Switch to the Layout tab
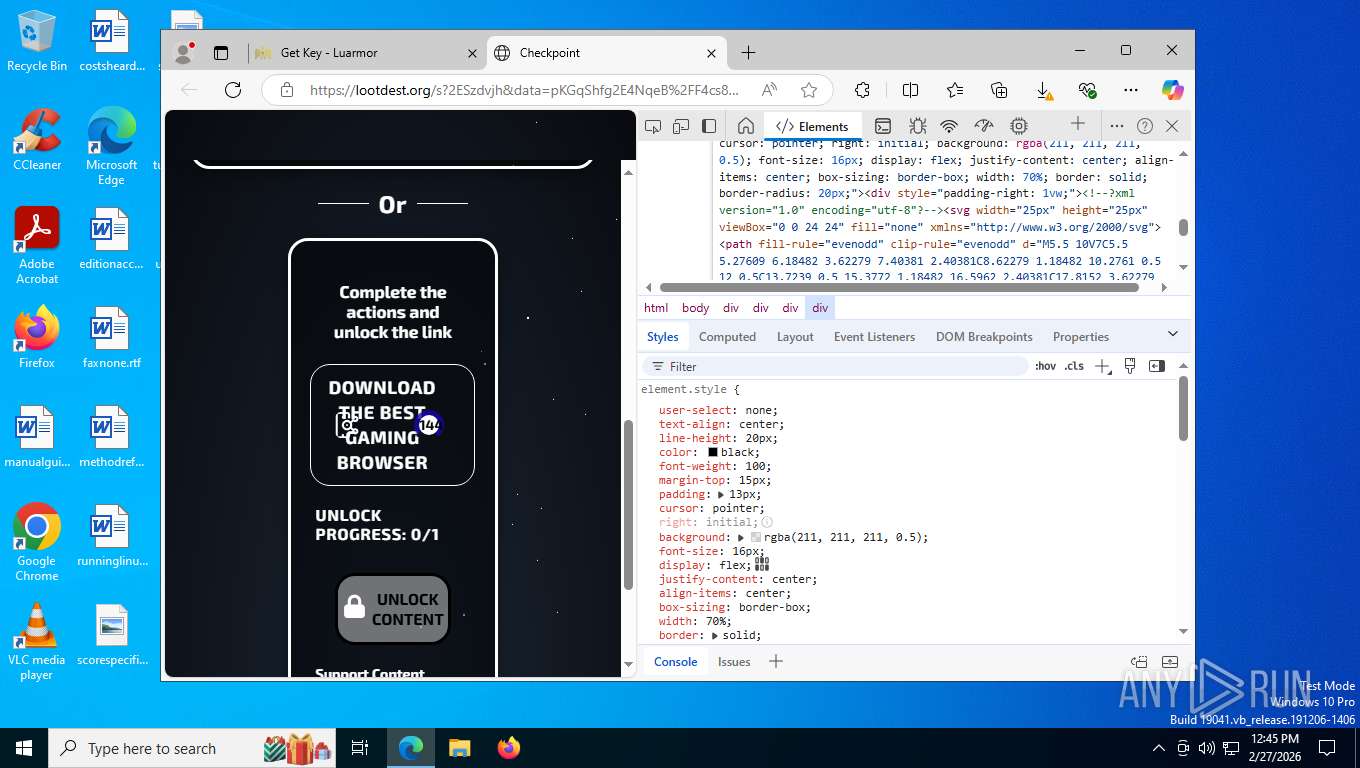Viewport: 1360px width, 768px height. tap(795, 337)
